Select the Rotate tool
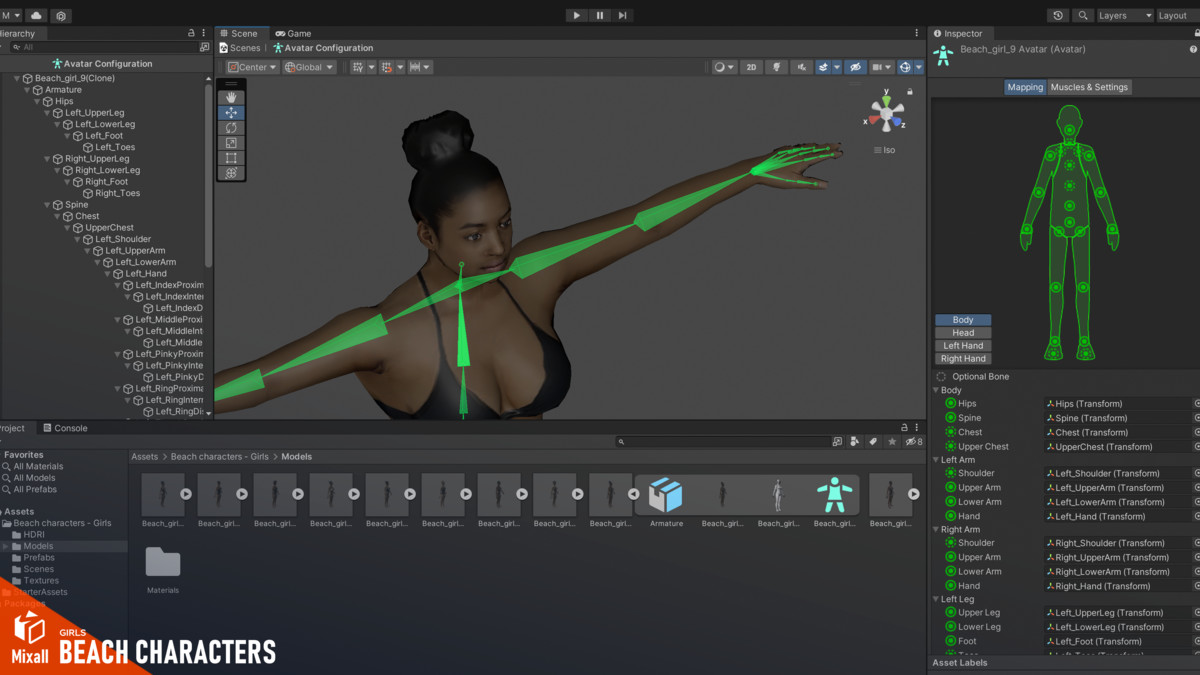The height and width of the screenshot is (675, 1200). (231, 128)
